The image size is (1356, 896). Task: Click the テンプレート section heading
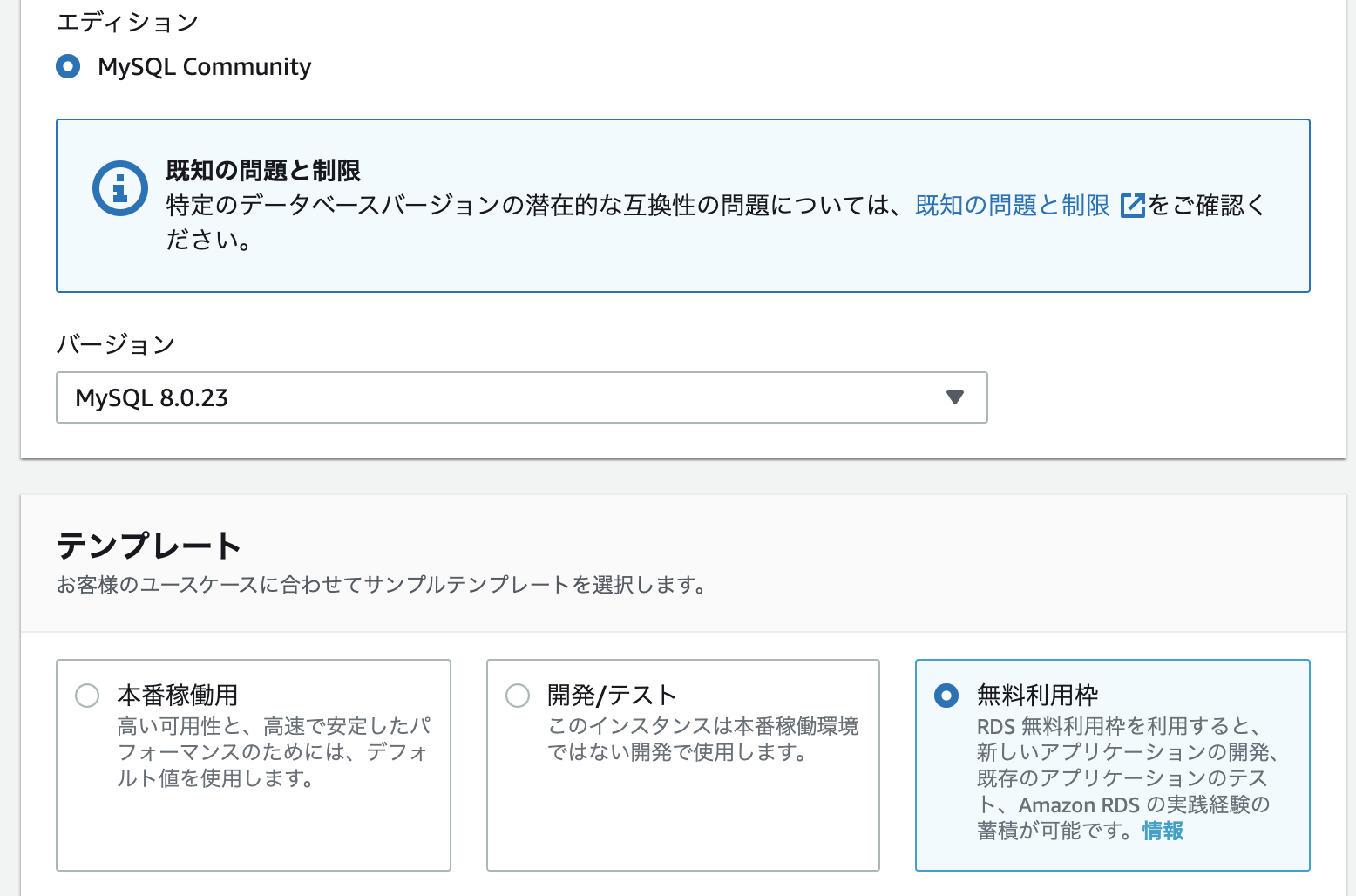[148, 546]
